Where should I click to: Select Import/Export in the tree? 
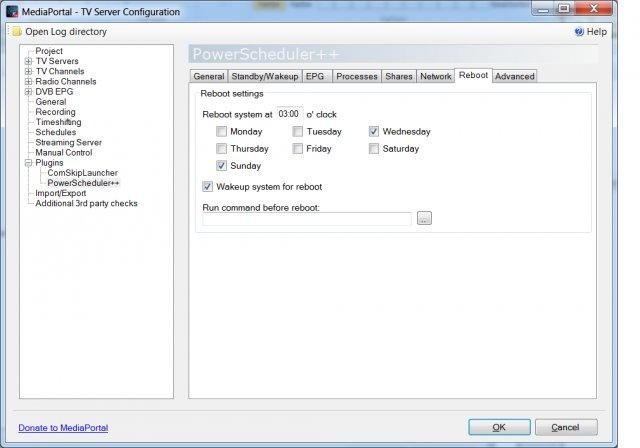point(60,193)
